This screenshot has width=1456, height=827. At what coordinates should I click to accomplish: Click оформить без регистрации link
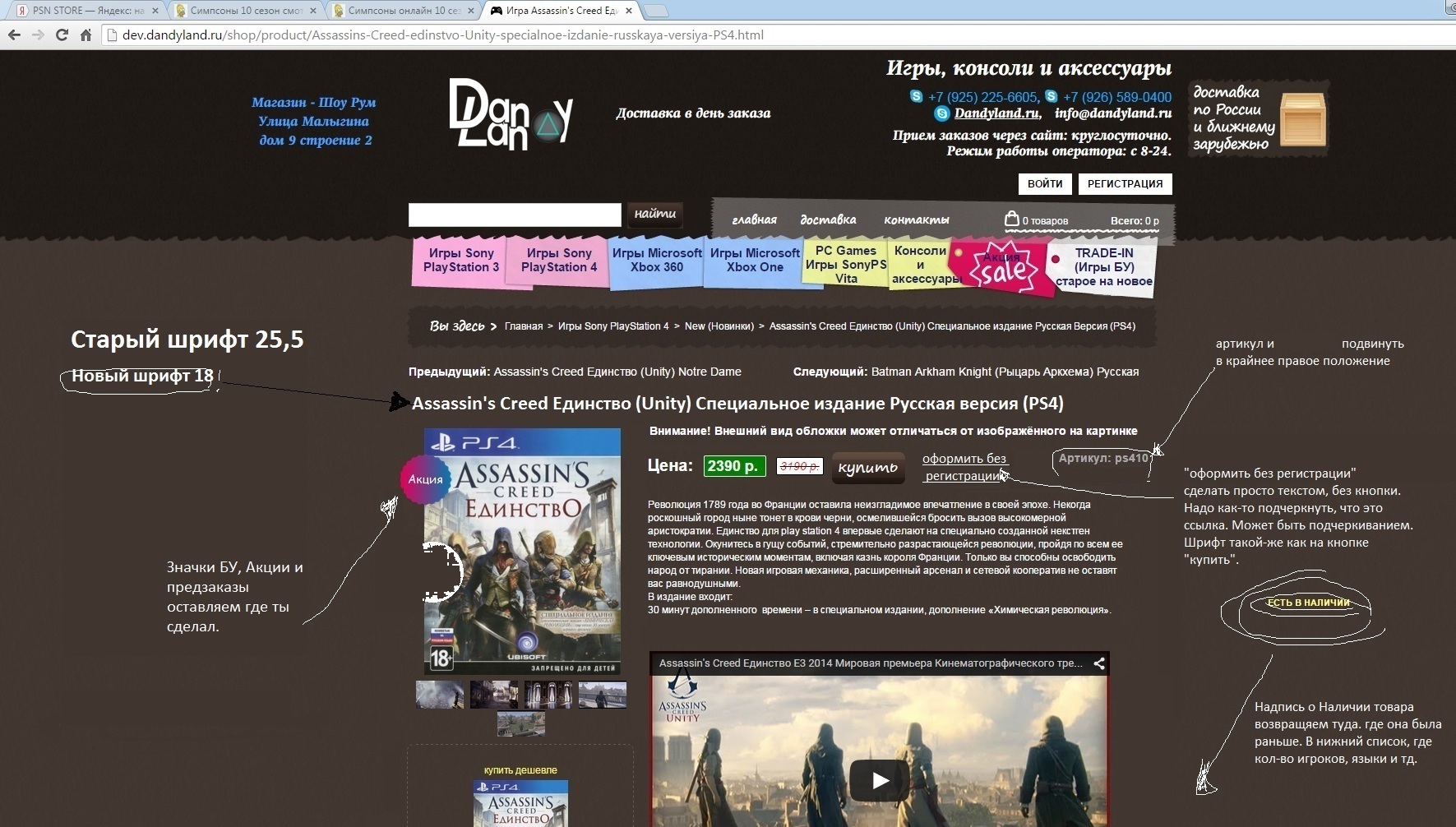tap(964, 467)
